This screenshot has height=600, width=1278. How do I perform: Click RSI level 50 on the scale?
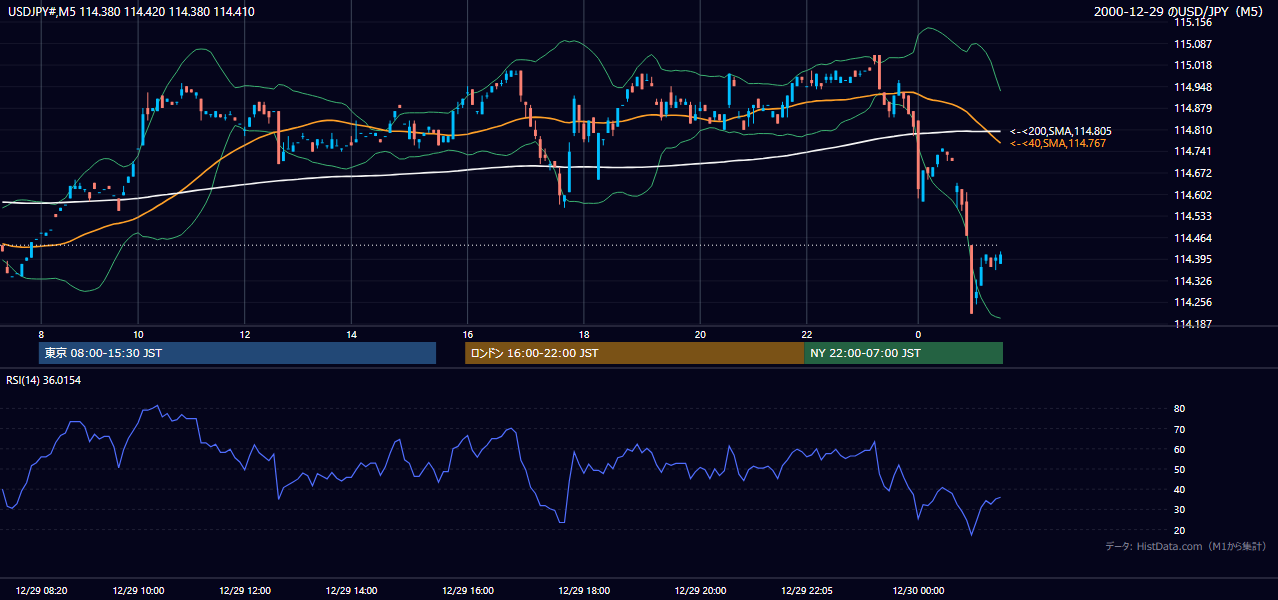click(1179, 469)
